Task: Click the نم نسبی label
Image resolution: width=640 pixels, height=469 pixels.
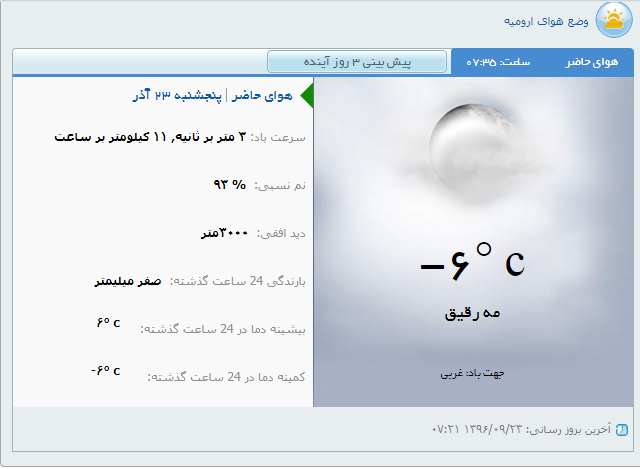Action: tap(280, 186)
